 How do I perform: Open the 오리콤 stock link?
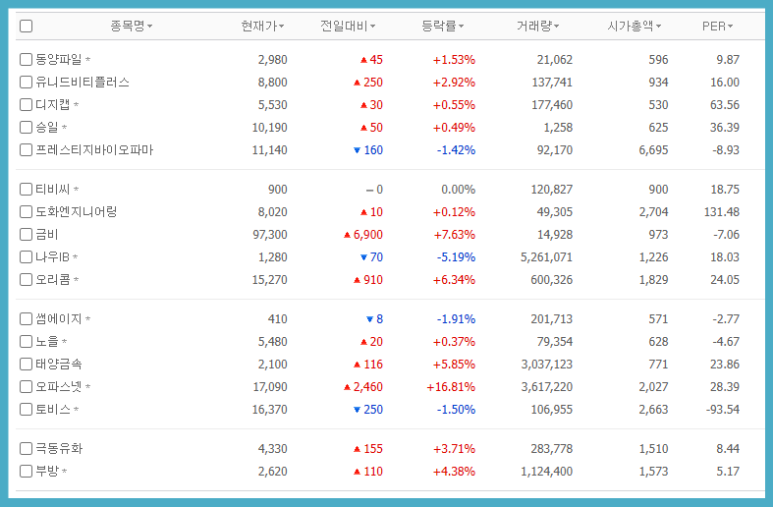tap(53, 280)
